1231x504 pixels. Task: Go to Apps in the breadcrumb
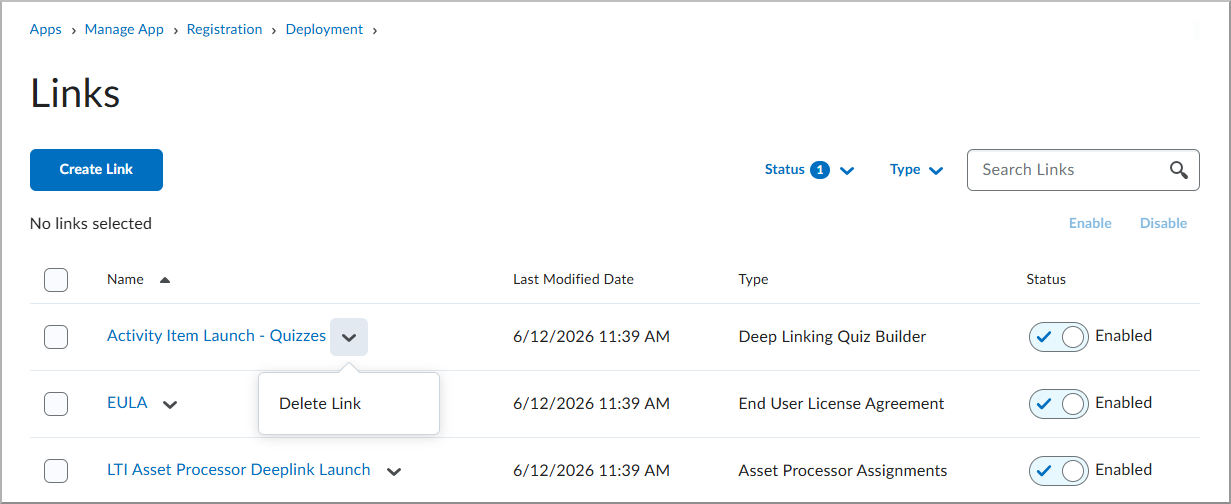click(x=46, y=29)
